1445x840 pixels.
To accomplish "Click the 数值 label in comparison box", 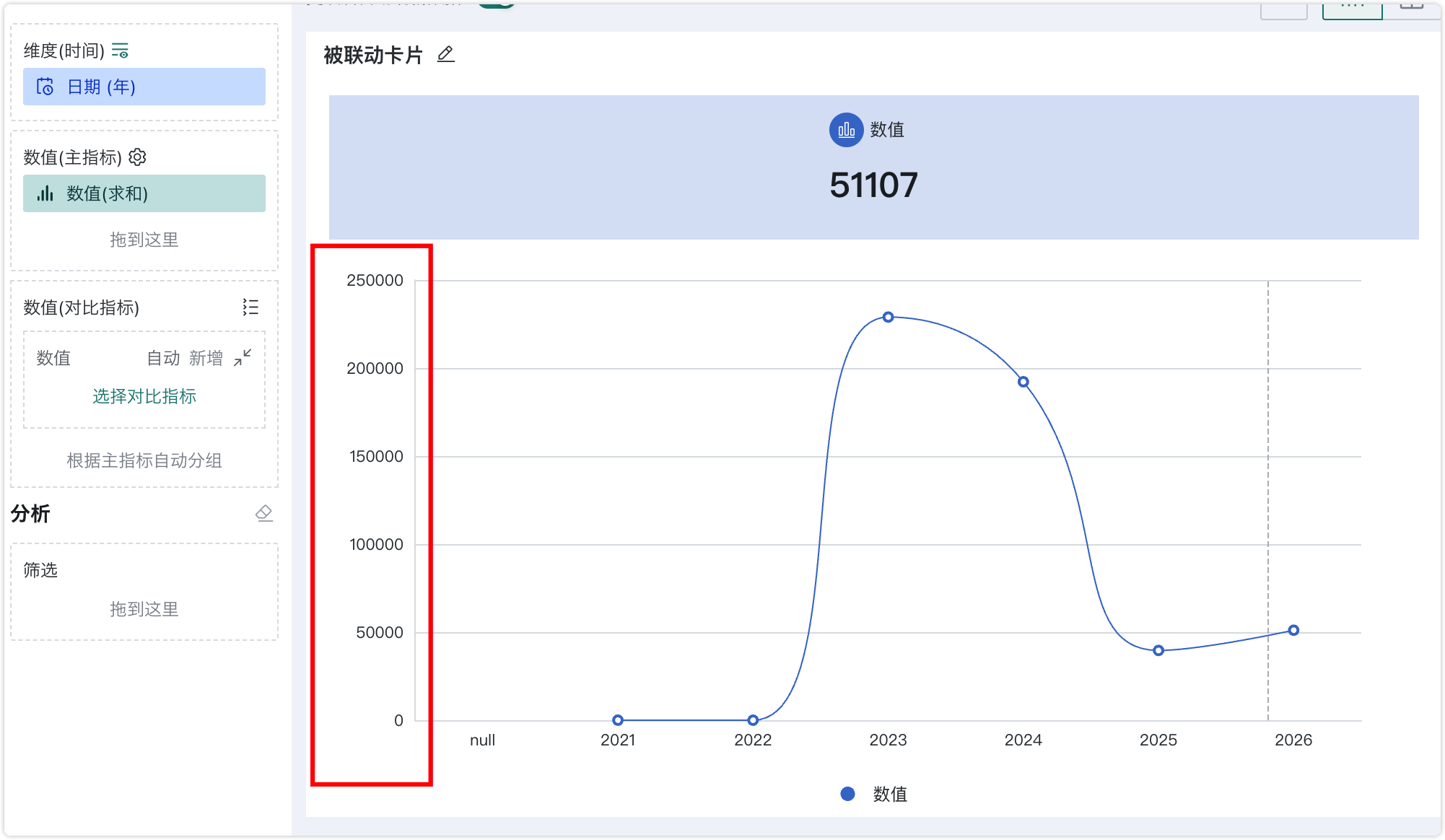I will (53, 358).
